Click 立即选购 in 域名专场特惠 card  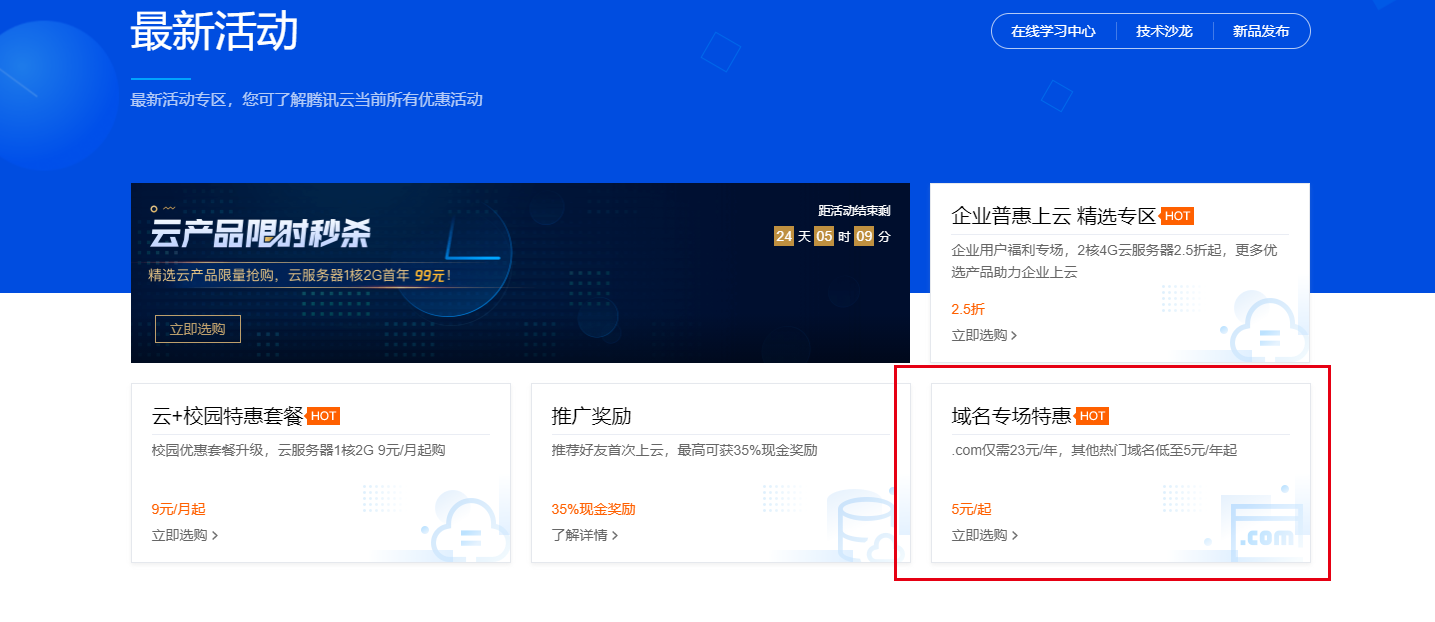984,535
